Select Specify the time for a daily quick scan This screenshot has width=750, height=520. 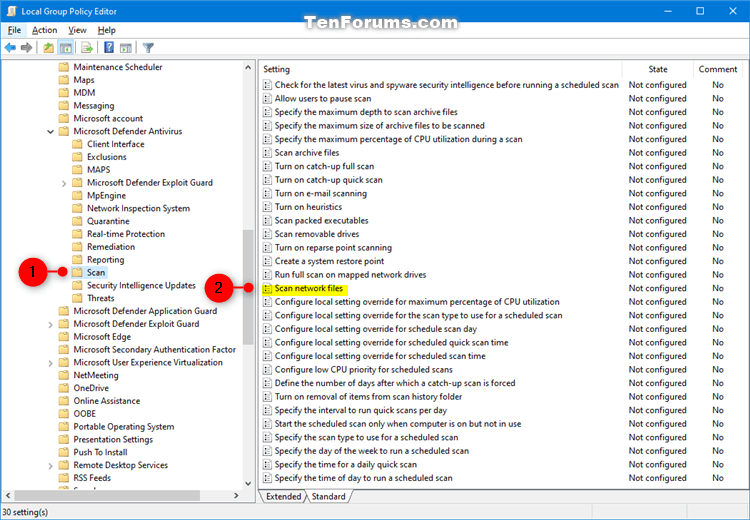pyautogui.click(x=345, y=465)
